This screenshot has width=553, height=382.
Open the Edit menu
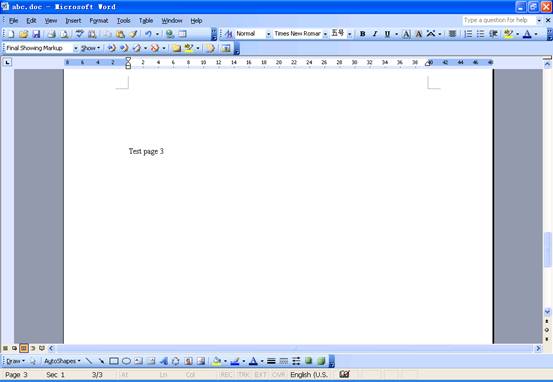click(x=31, y=20)
